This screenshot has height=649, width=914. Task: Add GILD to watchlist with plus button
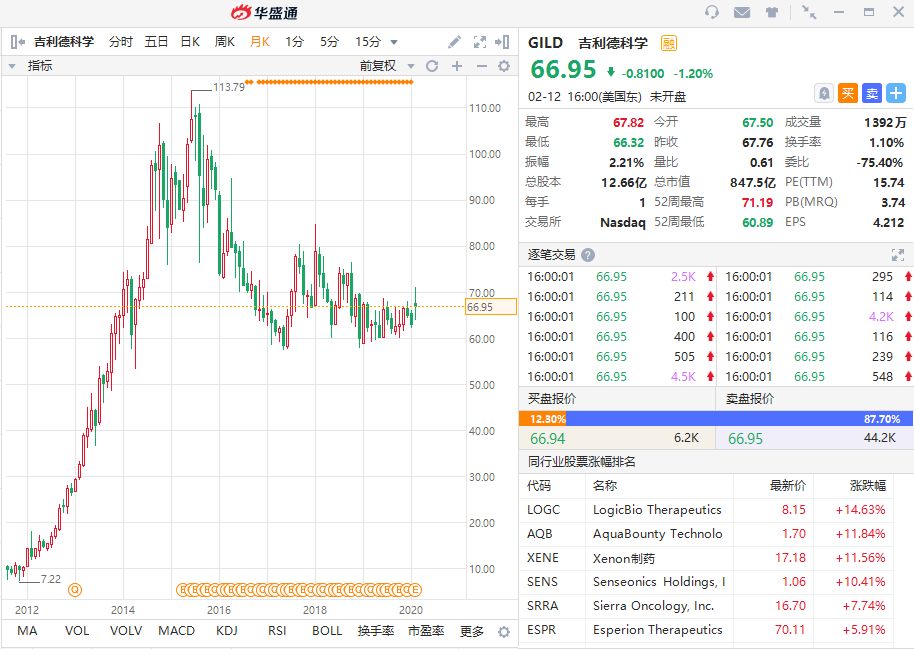pos(896,93)
